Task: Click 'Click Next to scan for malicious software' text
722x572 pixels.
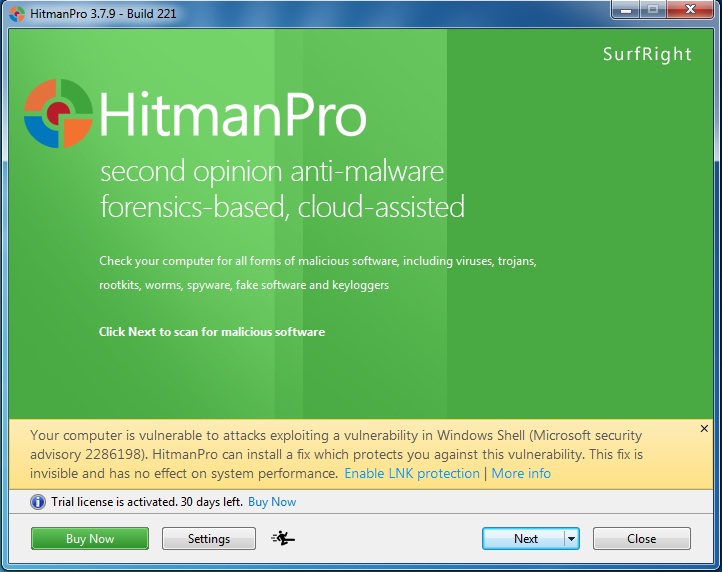Action: [x=212, y=332]
